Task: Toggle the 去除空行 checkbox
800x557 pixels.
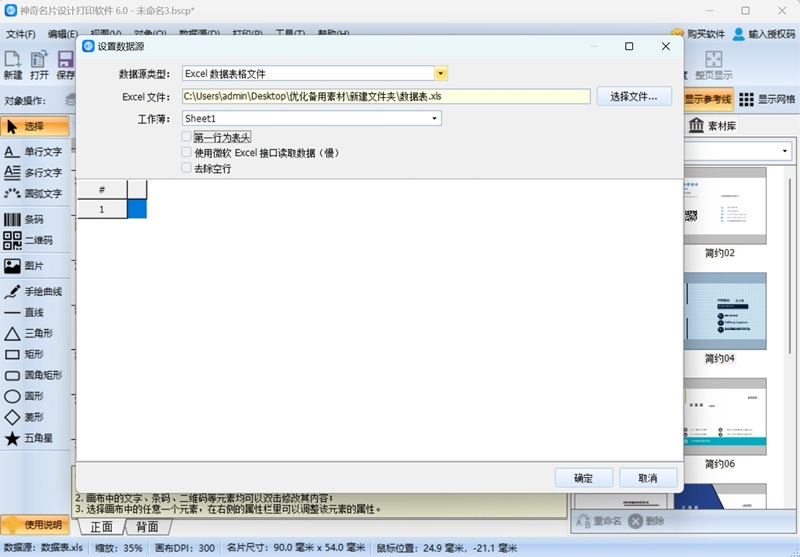Action: 186,168
